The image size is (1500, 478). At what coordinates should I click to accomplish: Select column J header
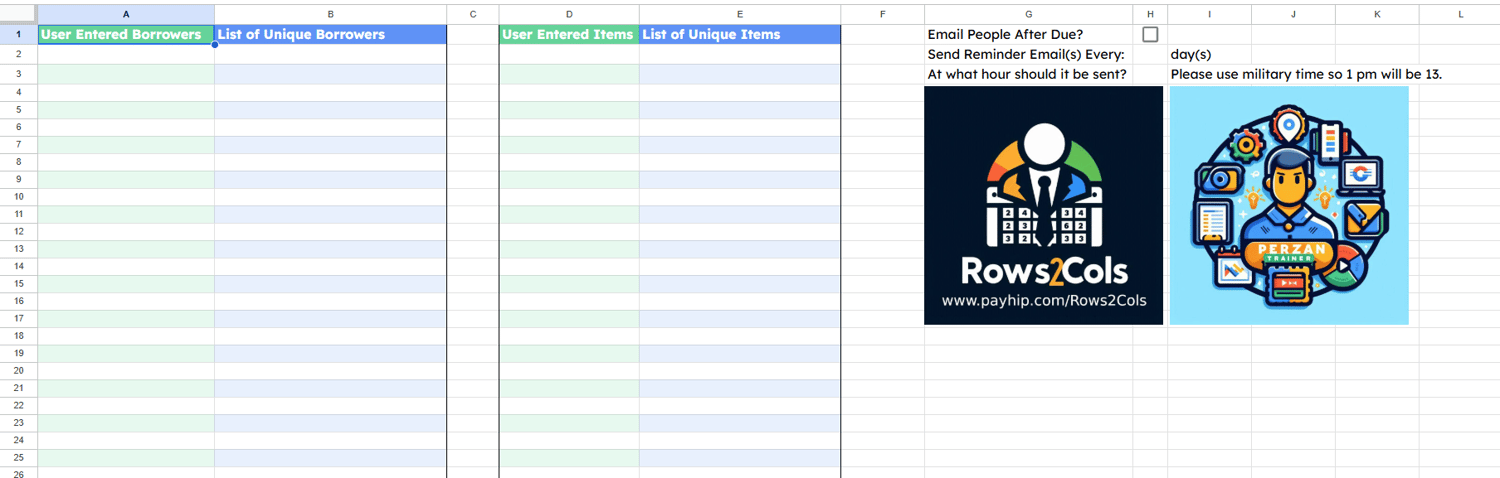(x=1293, y=13)
